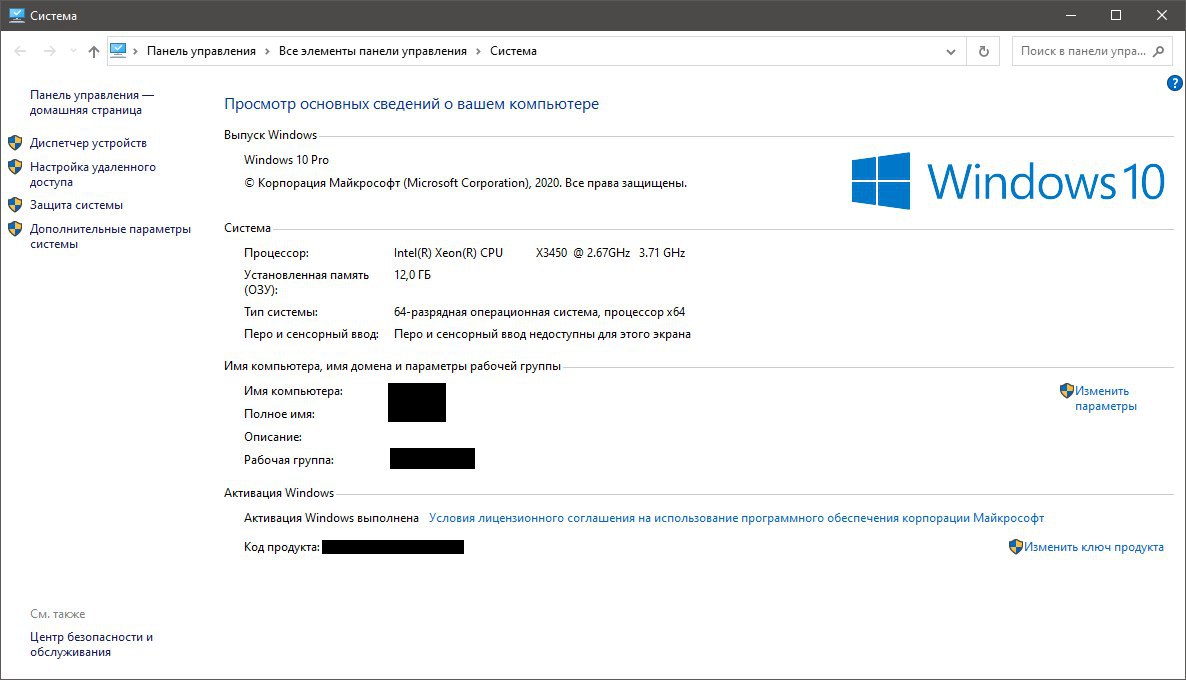Click the magnifier search icon
This screenshot has height=680, width=1186.
click(1158, 51)
